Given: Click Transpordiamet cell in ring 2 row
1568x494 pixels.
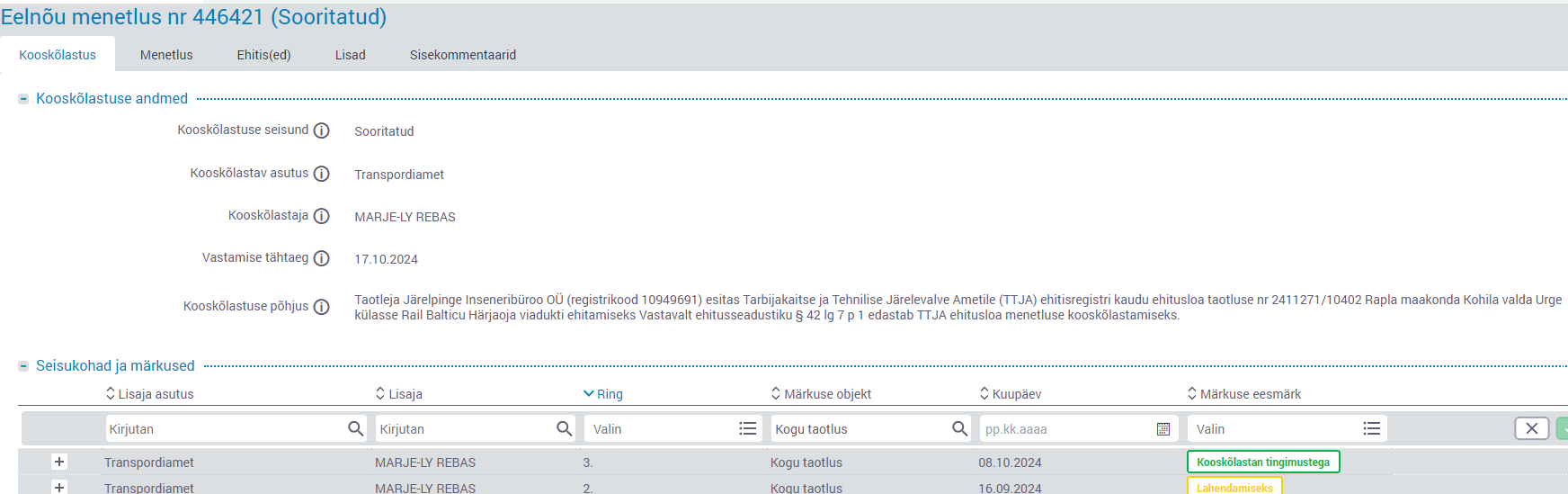Looking at the screenshot, I should tap(149, 488).
